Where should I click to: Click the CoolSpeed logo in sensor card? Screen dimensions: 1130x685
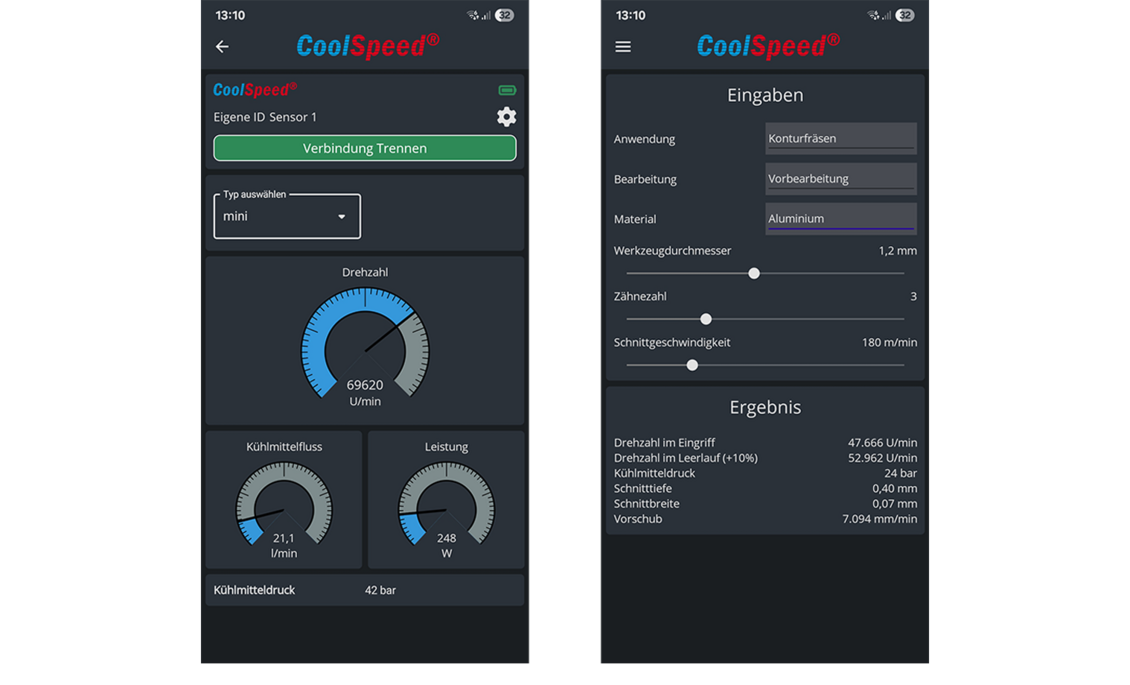click(255, 90)
